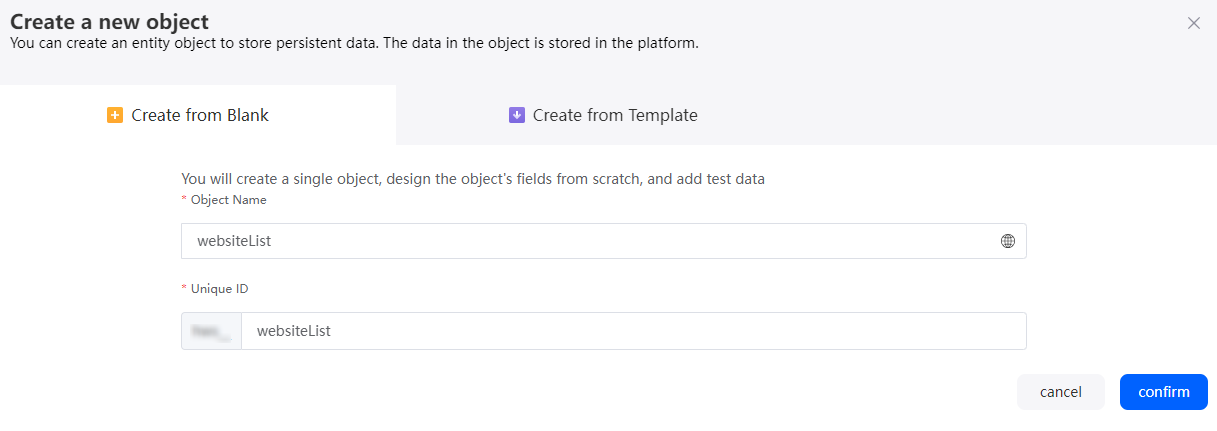Click the purple download-arrow Template icon

tap(517, 115)
